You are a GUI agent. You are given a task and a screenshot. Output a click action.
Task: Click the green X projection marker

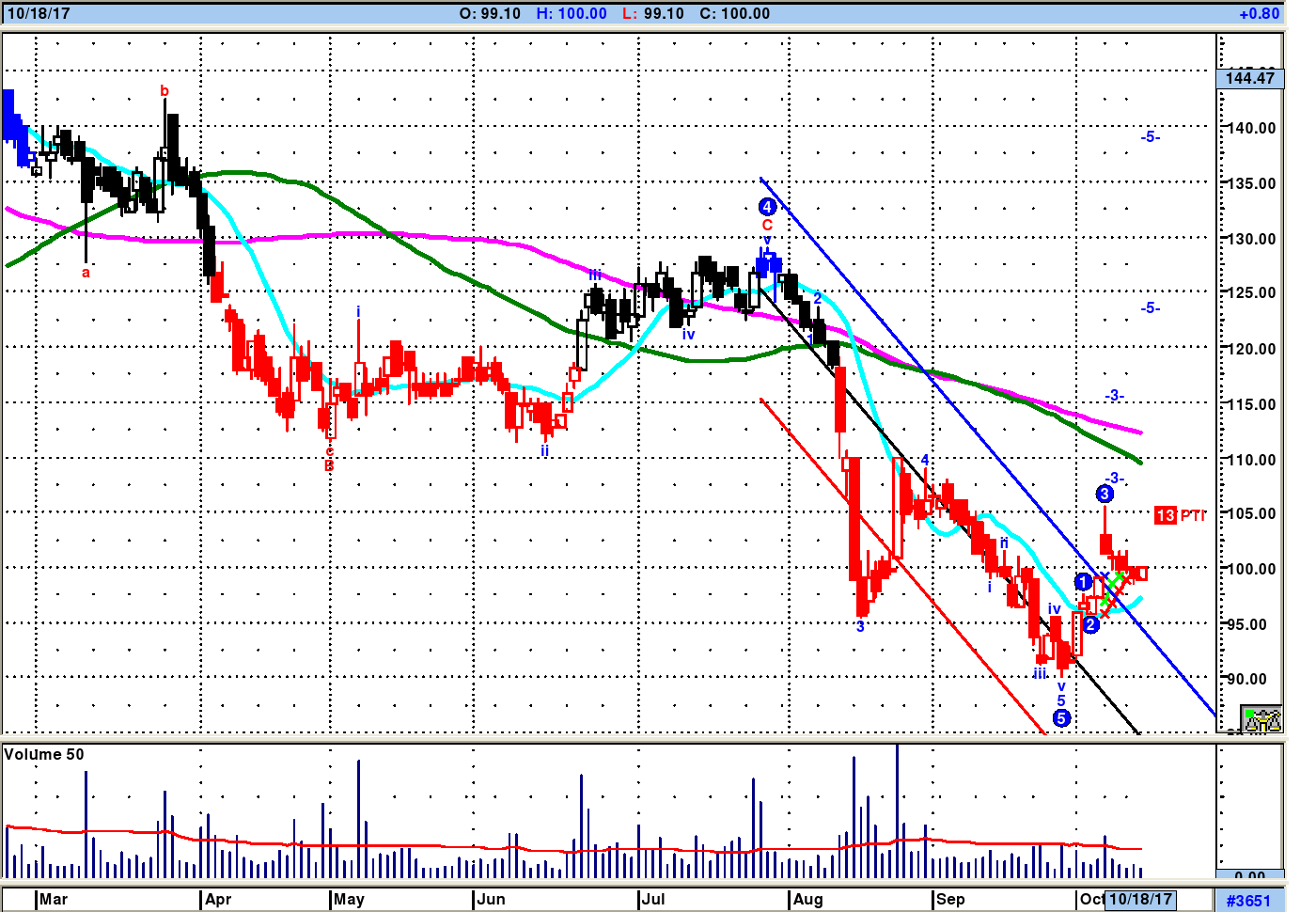click(1114, 582)
